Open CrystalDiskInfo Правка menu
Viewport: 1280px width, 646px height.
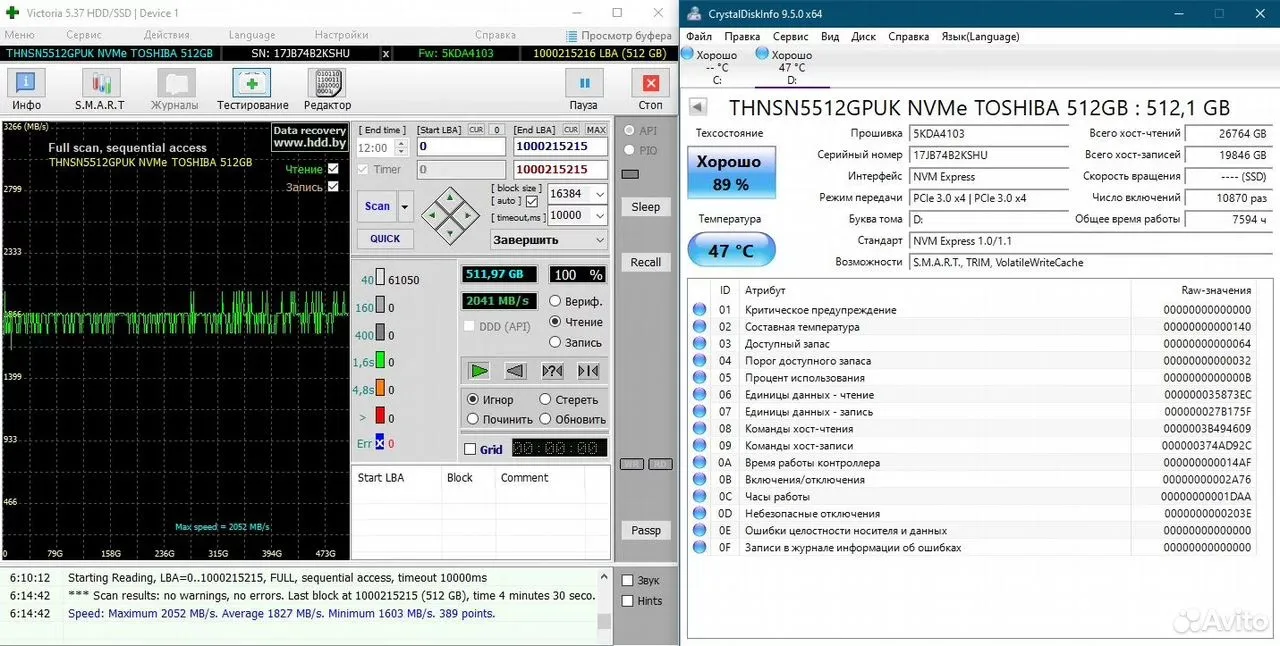742,36
